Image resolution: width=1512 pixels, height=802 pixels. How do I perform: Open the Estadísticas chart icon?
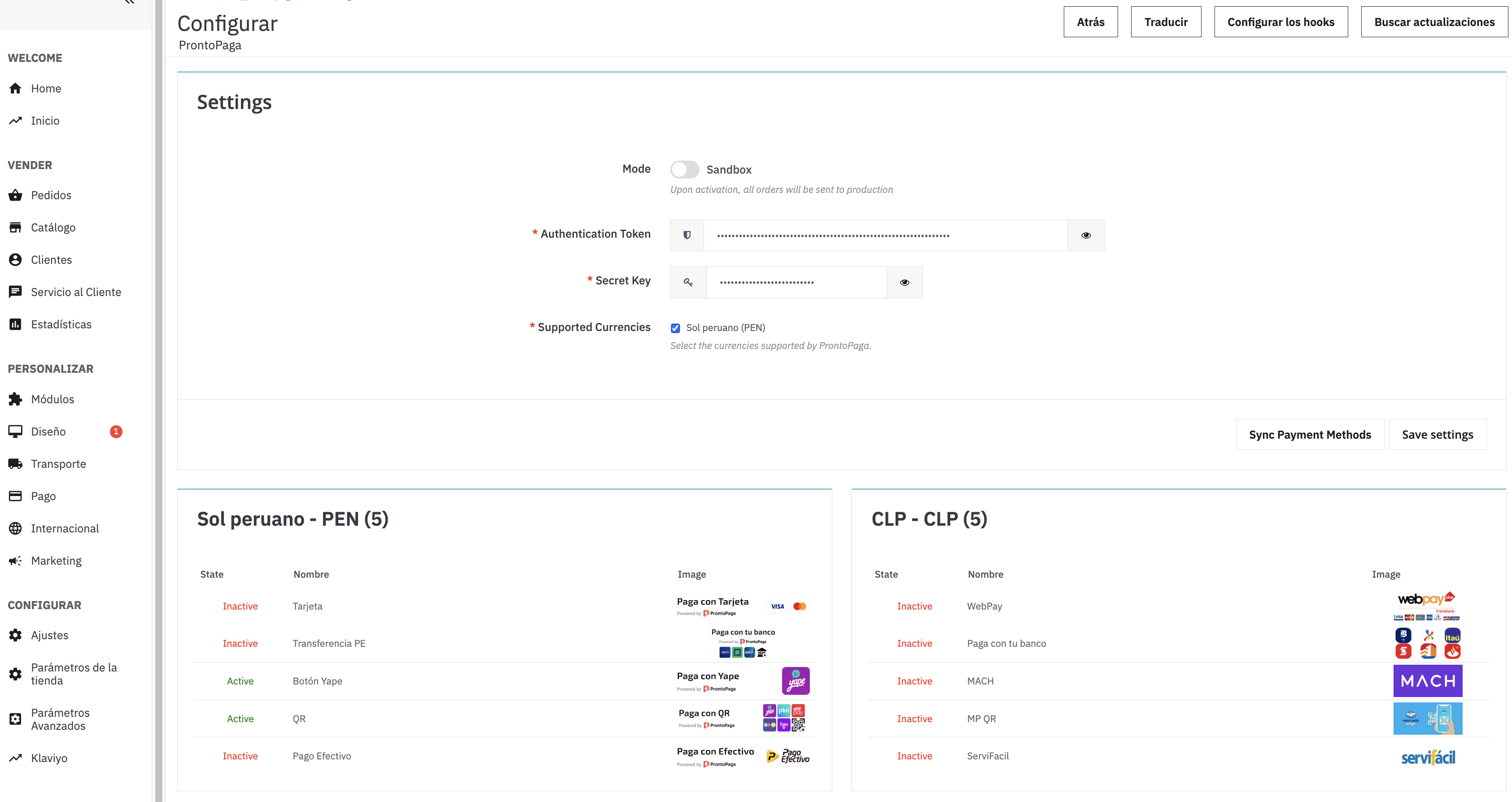point(15,324)
